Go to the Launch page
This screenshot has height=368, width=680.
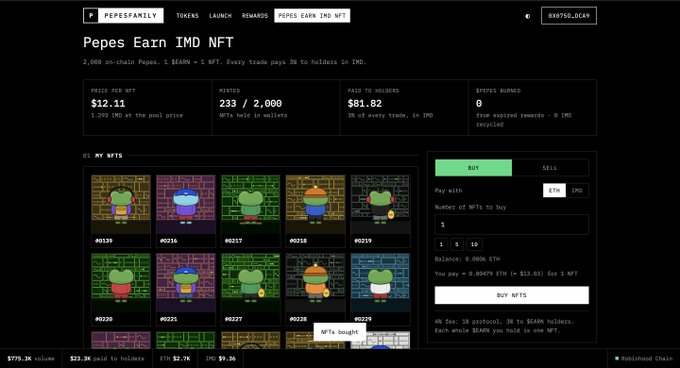[x=220, y=16]
